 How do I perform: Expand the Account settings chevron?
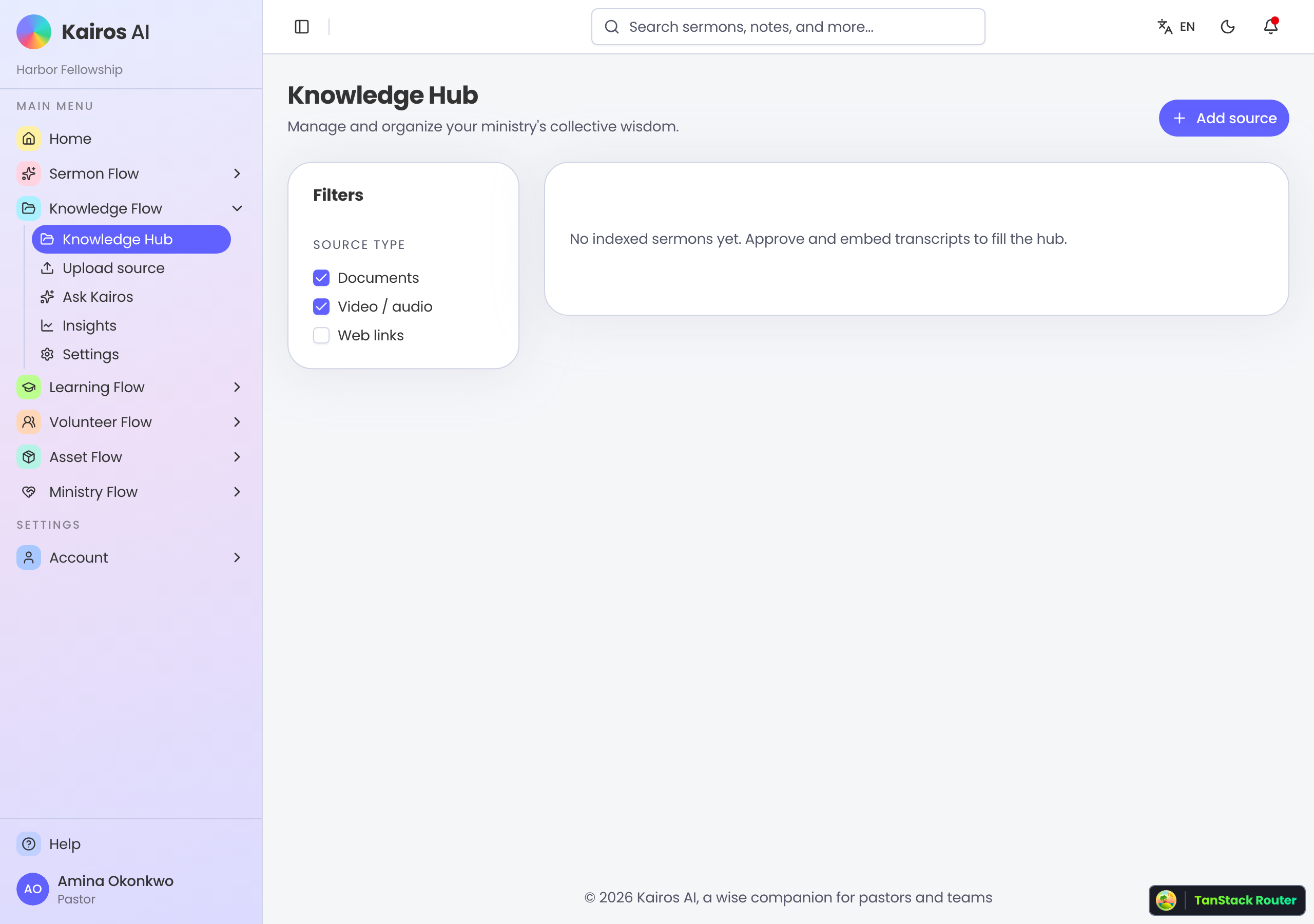click(x=237, y=557)
